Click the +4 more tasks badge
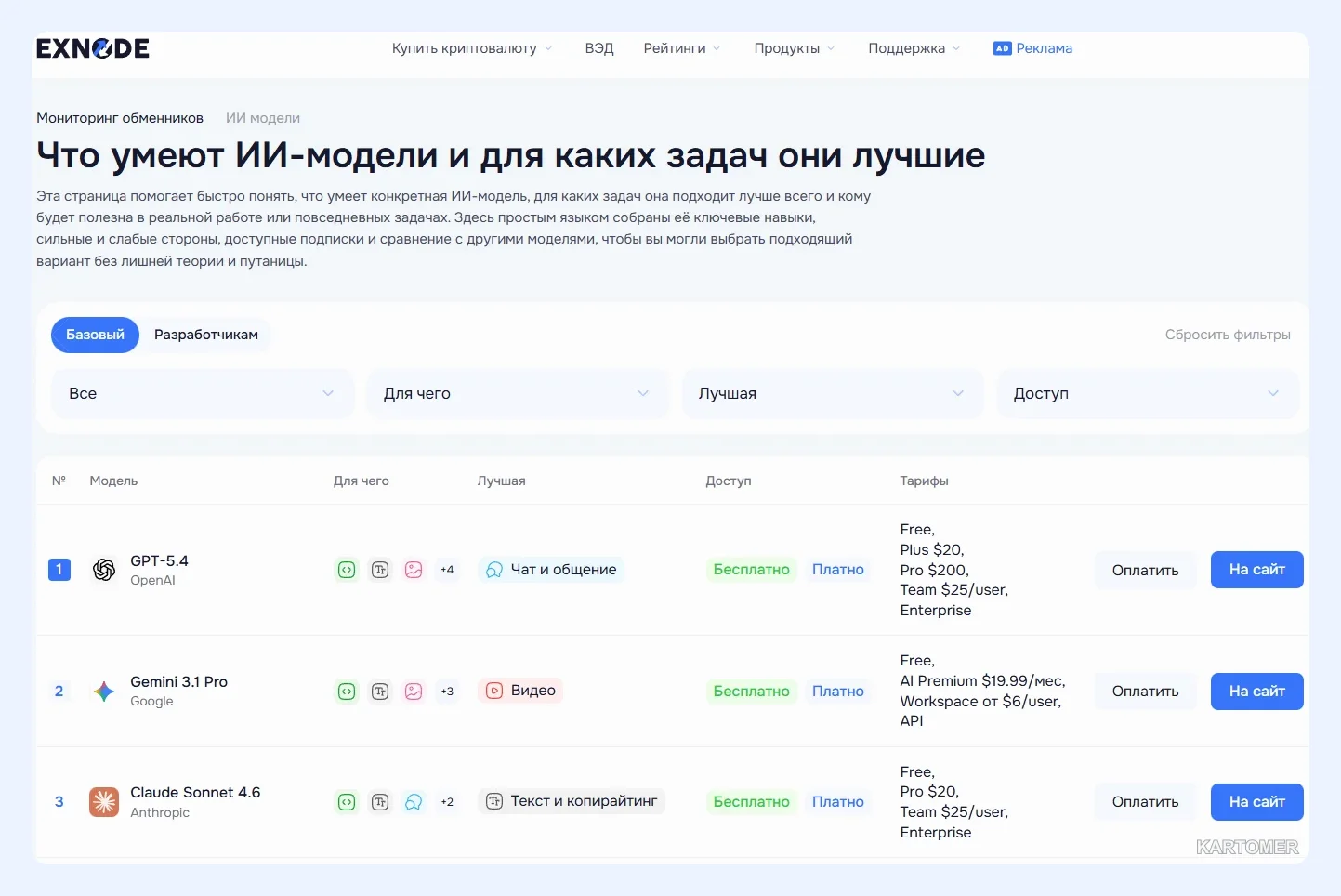Viewport: 1341px width, 896px height. [447, 570]
